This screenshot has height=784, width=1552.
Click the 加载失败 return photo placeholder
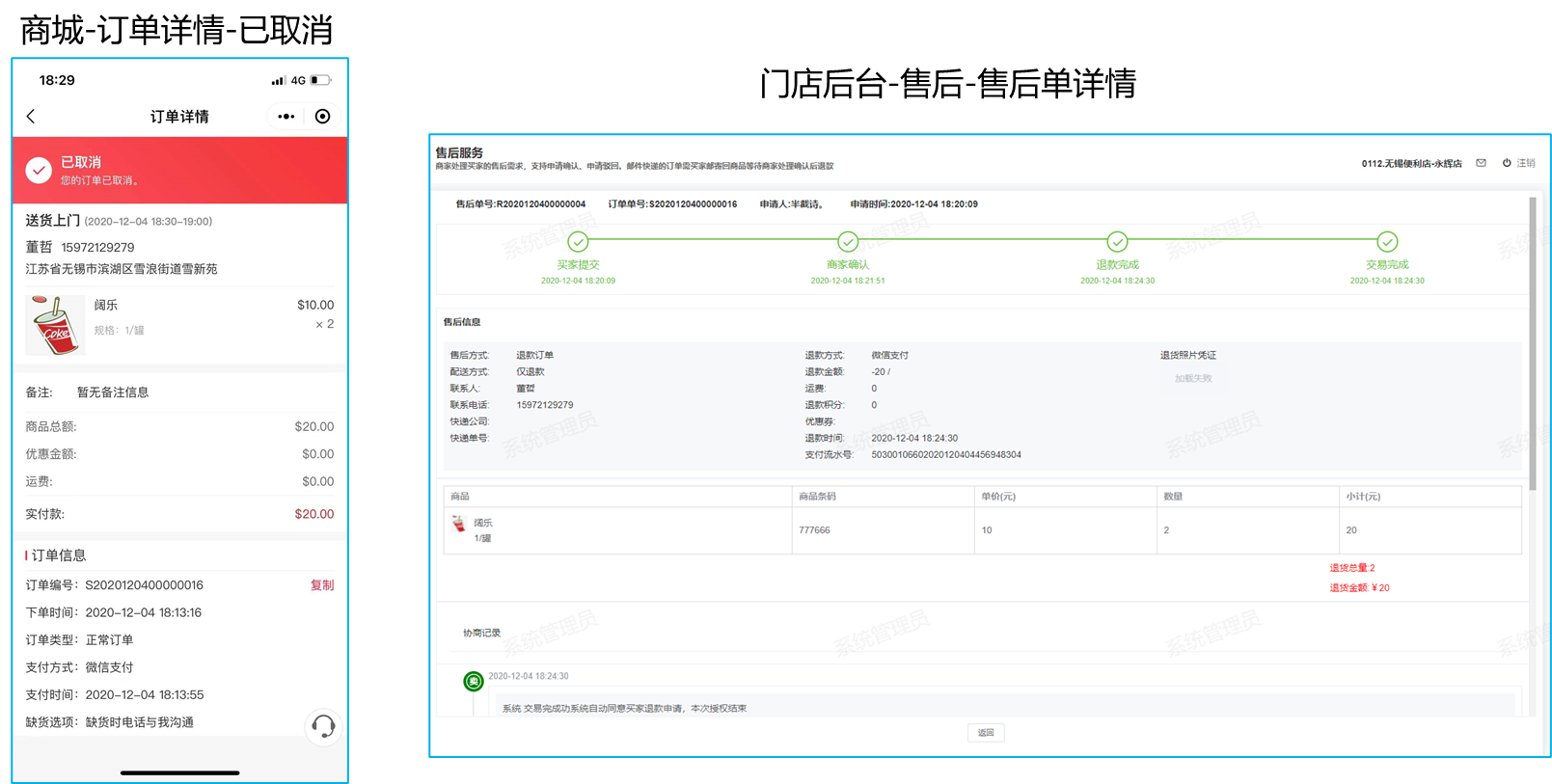[x=1193, y=379]
